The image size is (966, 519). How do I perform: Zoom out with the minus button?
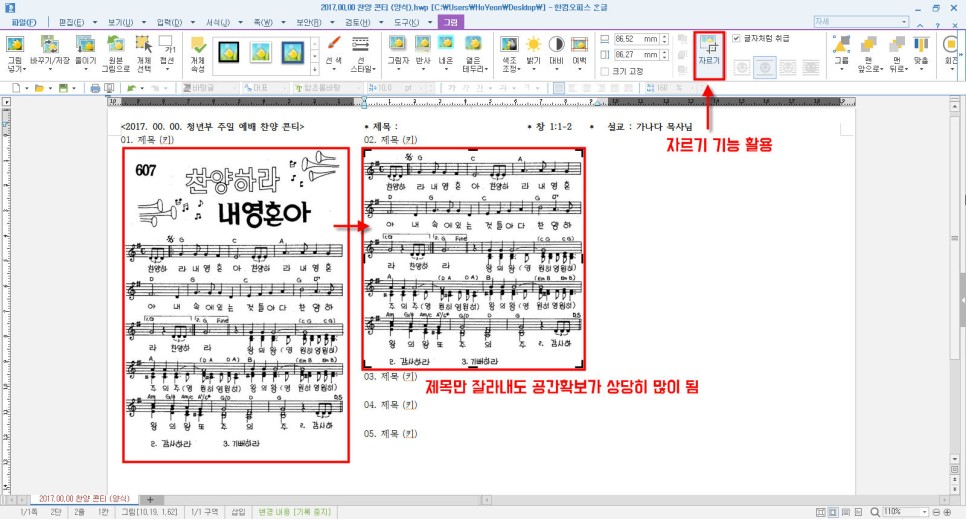936,512
